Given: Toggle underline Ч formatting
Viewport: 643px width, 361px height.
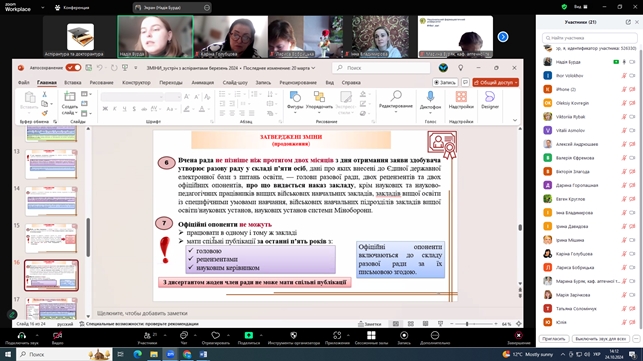Looking at the screenshot, I should 124,109.
